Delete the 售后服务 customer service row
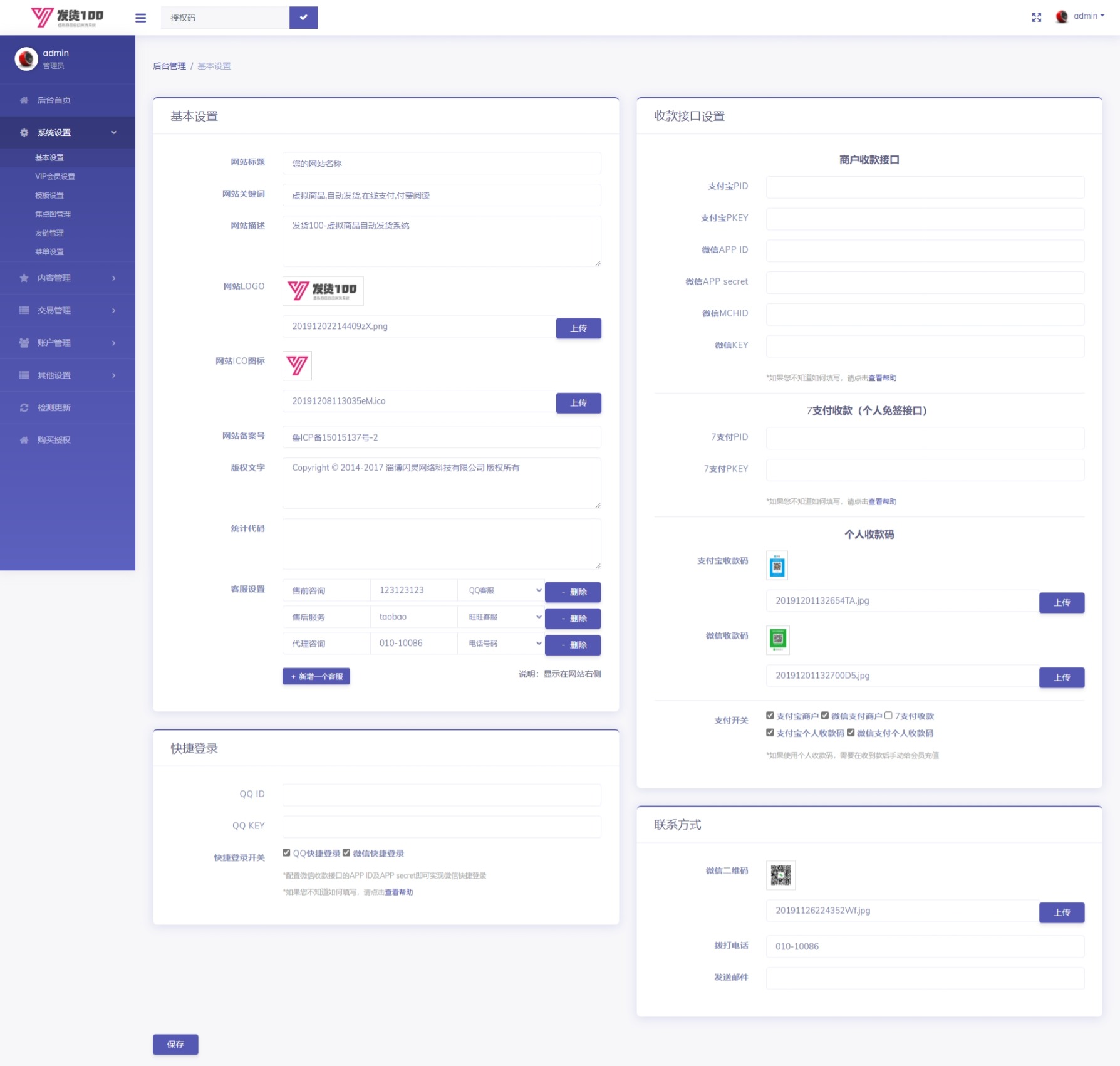Screen dimensions: 1120x1066 pos(573,619)
